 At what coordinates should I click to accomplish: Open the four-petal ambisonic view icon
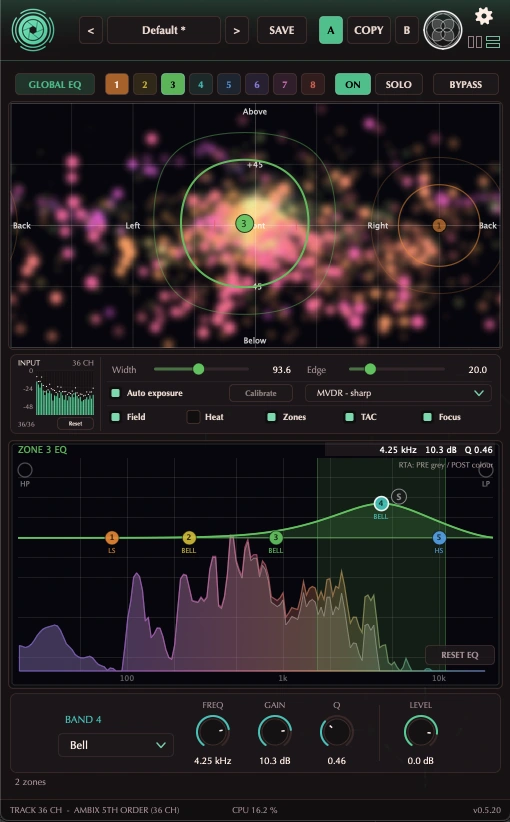tap(443, 30)
